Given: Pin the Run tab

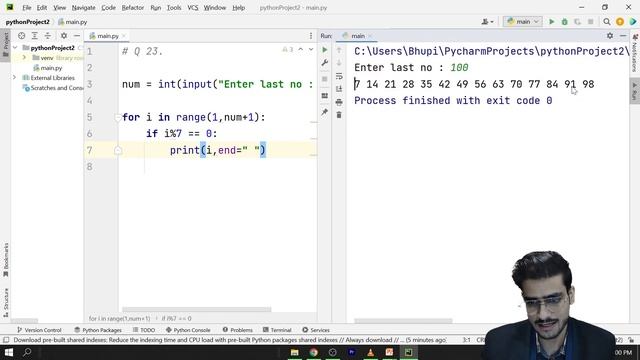Looking at the screenshot, I should tap(324, 112).
